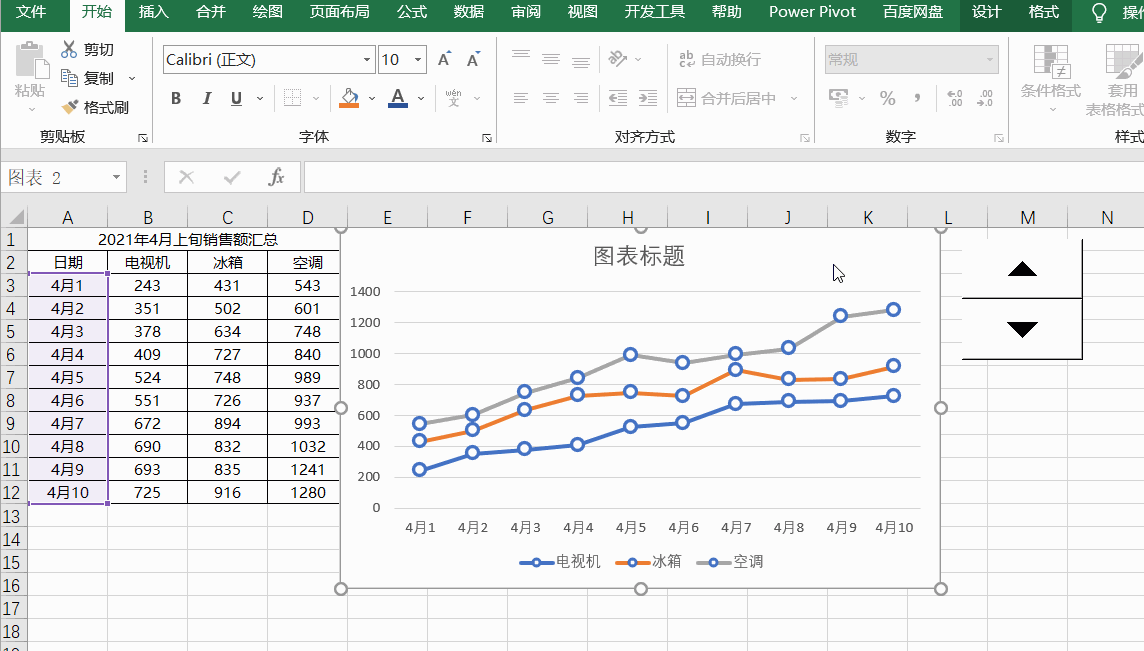Screen dimensions: 1144x651
Task: Switch to the 插入 (Insert) tab
Action: coord(153,12)
